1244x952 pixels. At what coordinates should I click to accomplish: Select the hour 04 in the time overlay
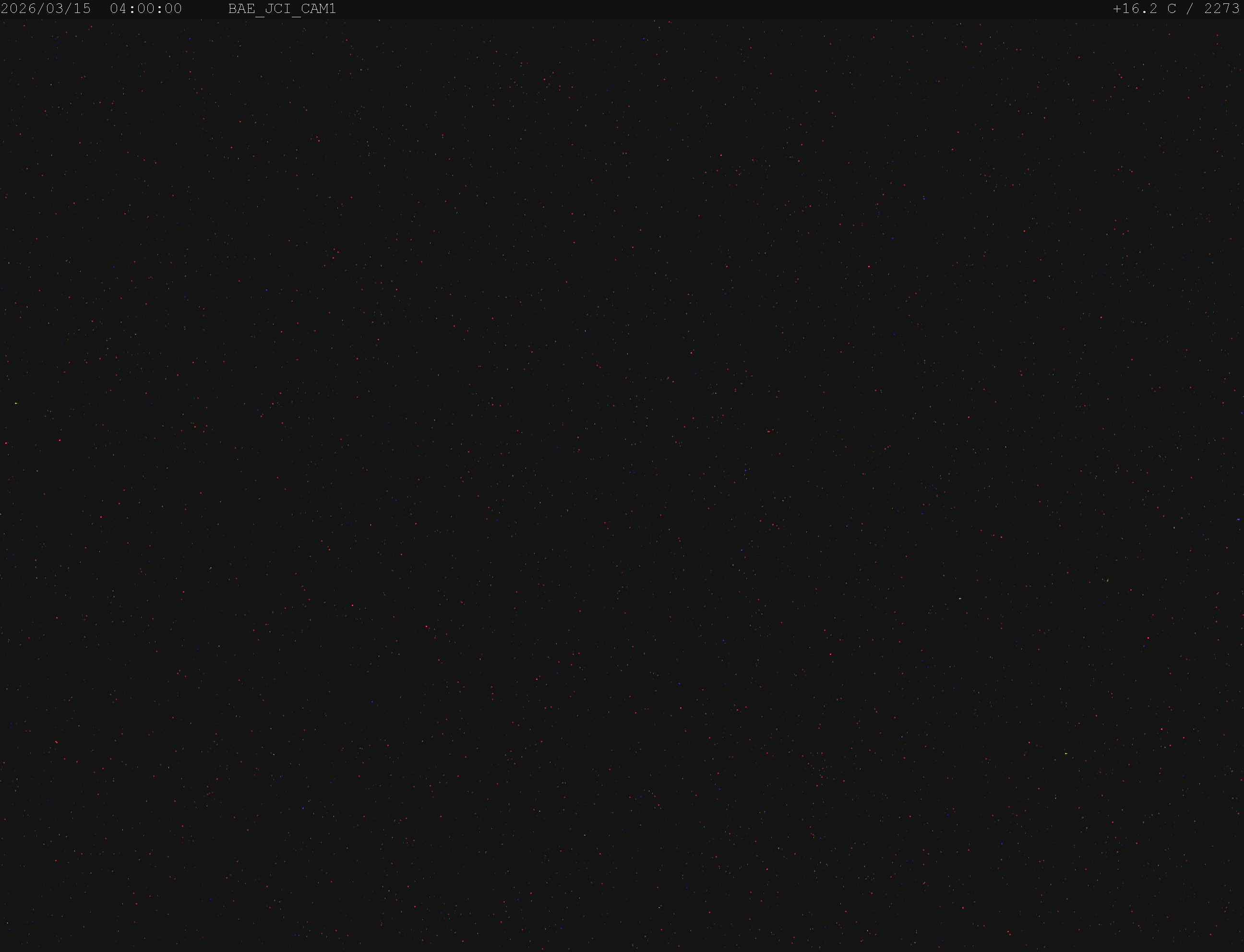click(119, 9)
